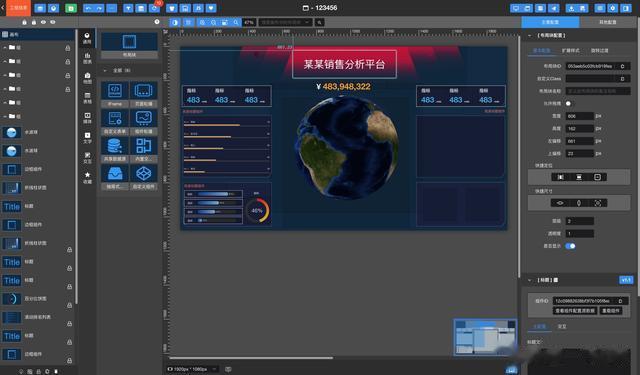
Task: Click the redo arrow in top toolbar
Action: 99,8
